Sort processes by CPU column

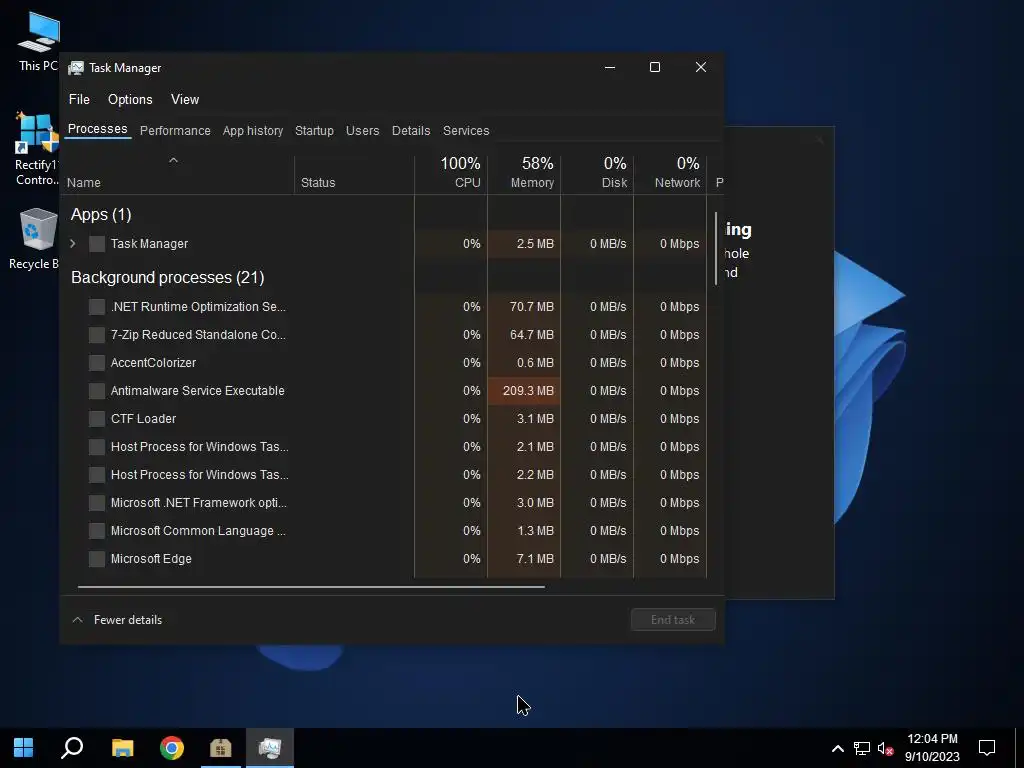coord(451,174)
